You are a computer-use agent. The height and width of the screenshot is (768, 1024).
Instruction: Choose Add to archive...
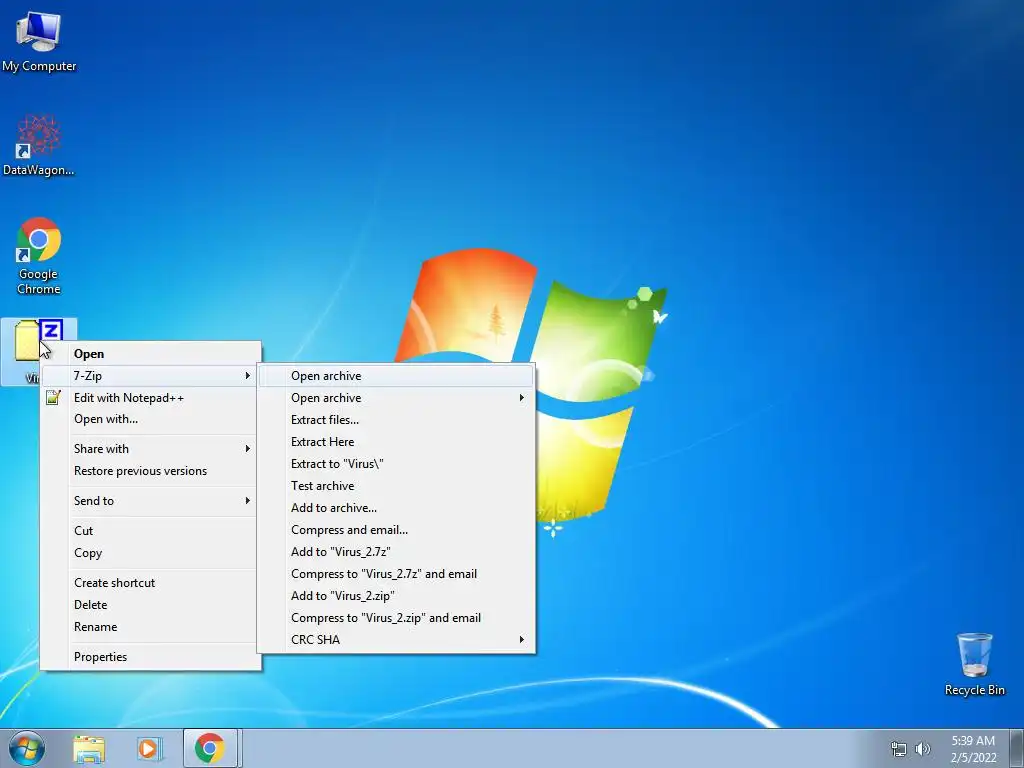(x=396, y=507)
